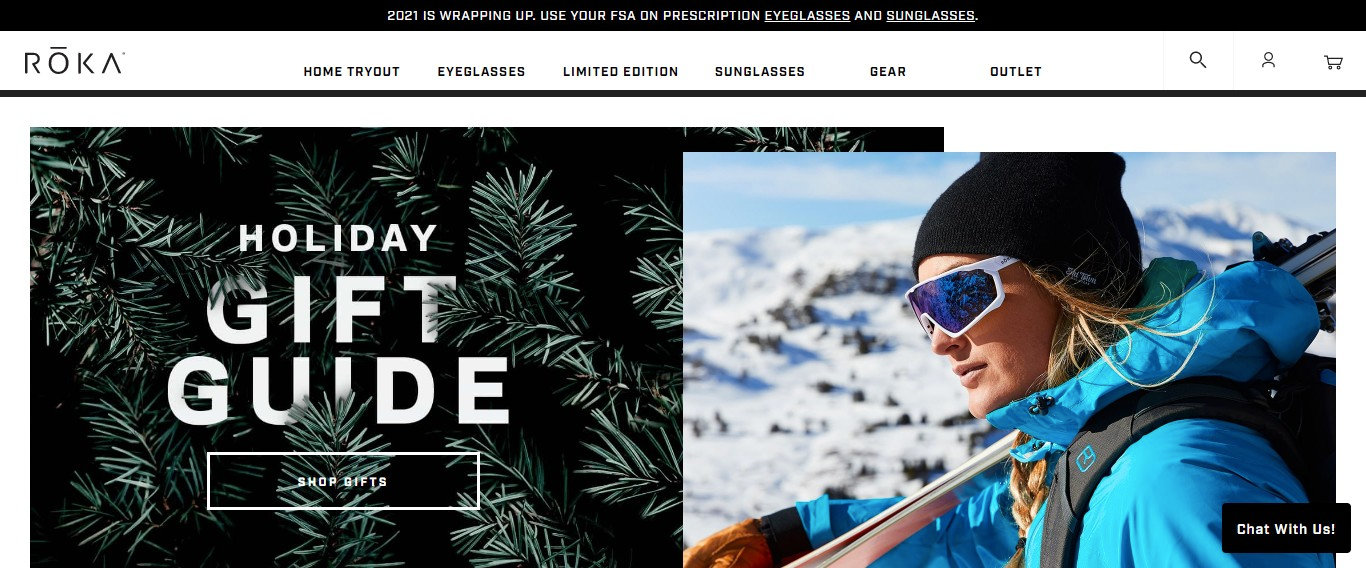Follow the Sunglasses link in top announcement
The height and width of the screenshot is (568, 1366).
930,16
